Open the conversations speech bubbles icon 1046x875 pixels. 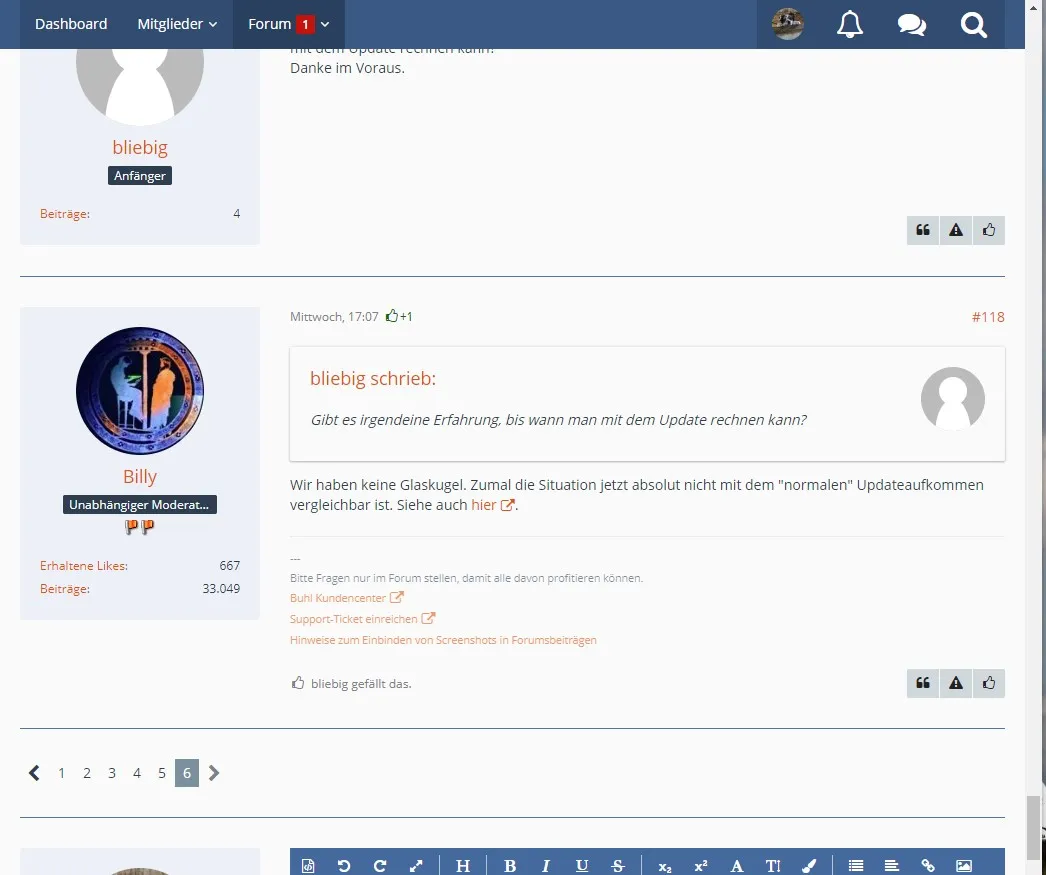point(911,24)
